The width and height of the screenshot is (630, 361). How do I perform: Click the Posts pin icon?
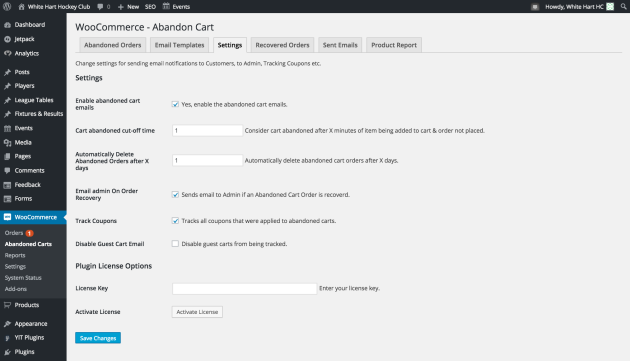click(x=7, y=72)
